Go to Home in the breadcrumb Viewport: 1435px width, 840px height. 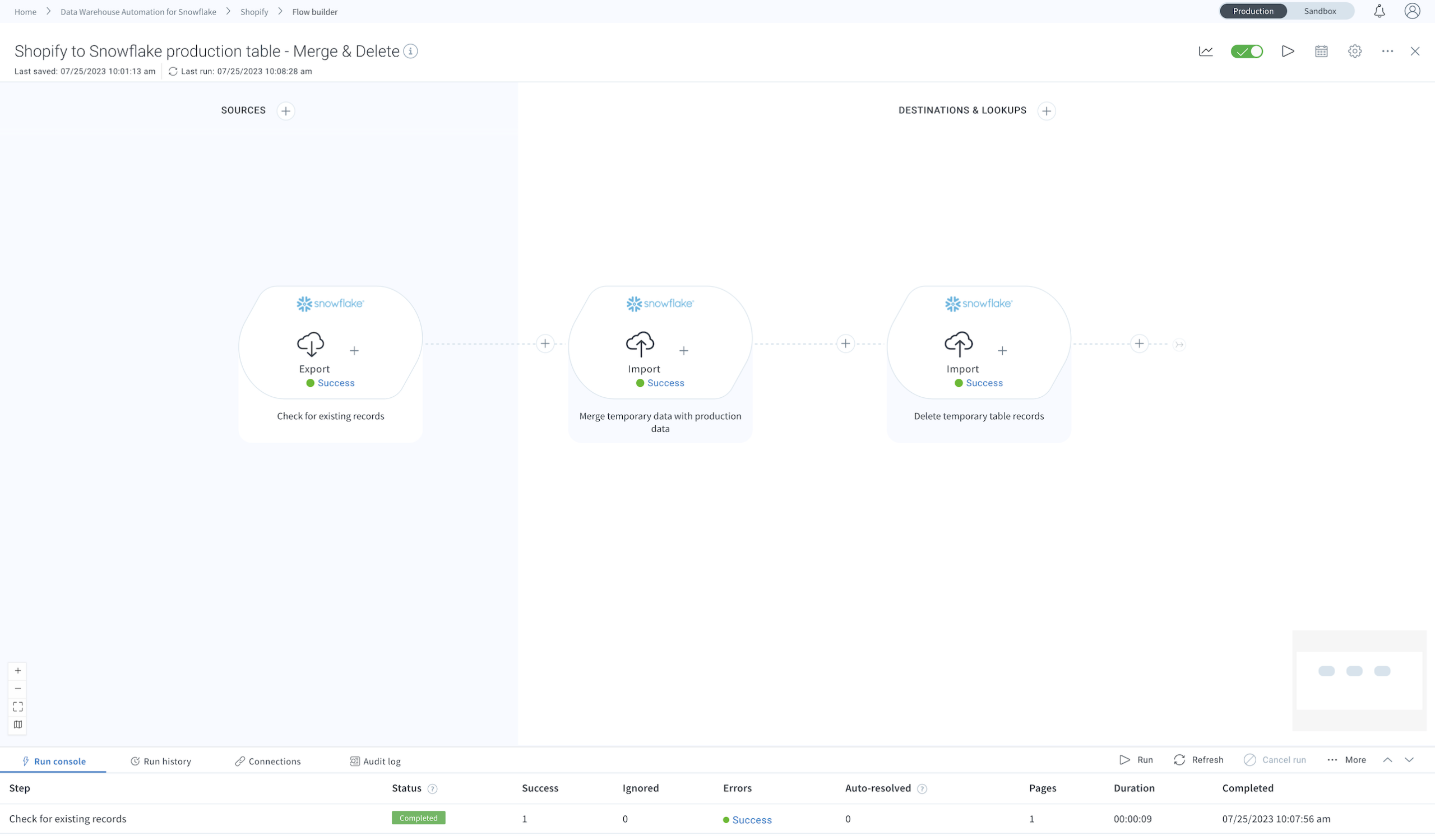[25, 12]
